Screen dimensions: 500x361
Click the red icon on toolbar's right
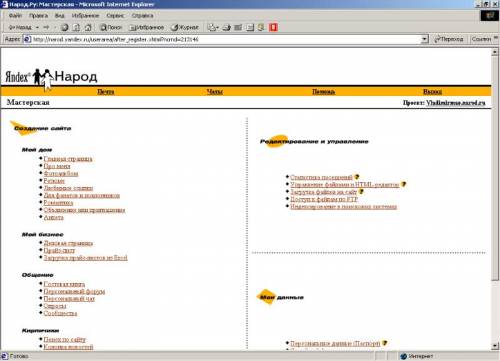point(273,27)
